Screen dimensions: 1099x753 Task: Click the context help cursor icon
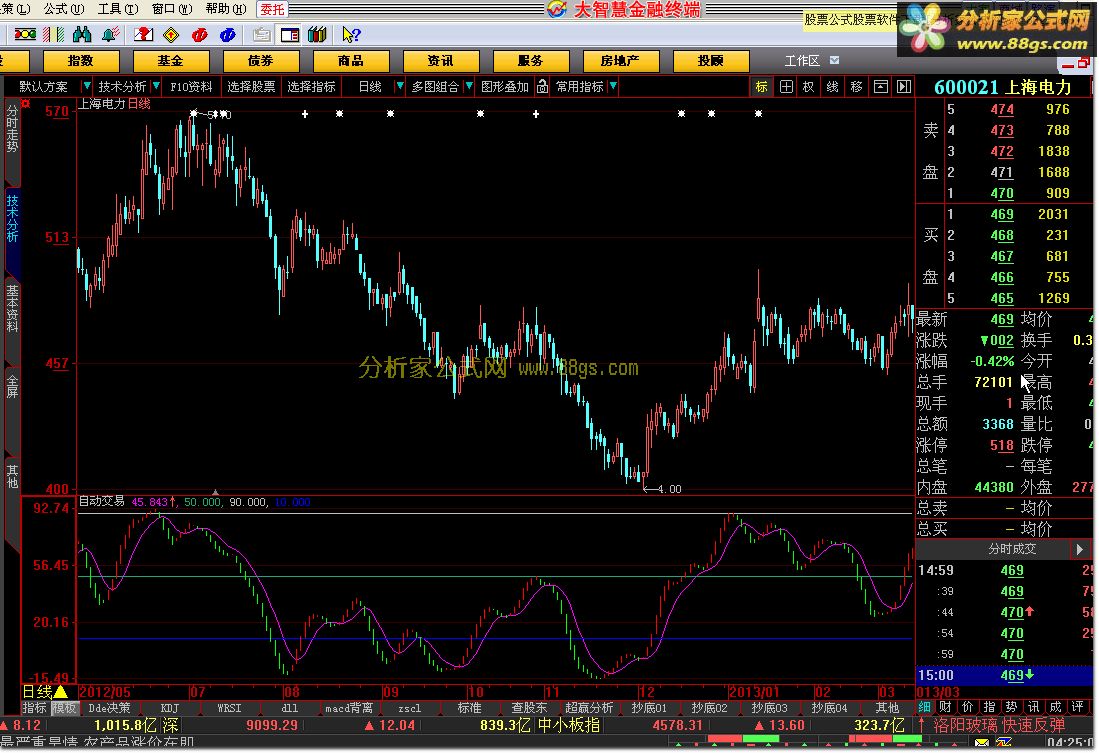[x=351, y=34]
